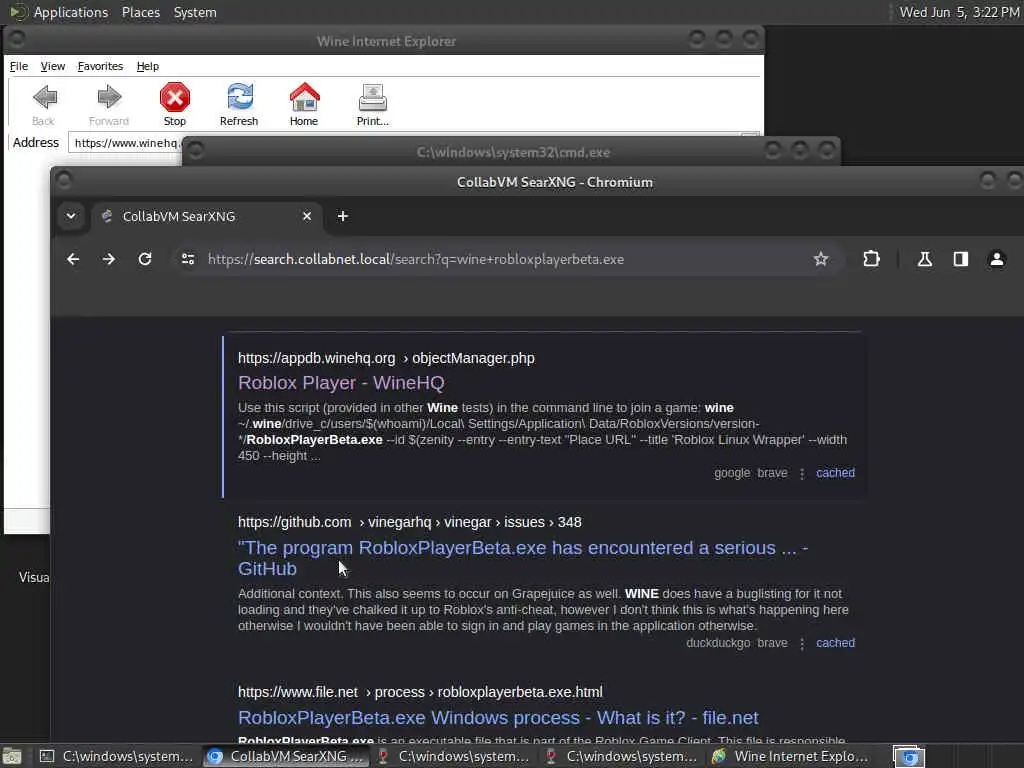
Task: Click Refresh icon in Wine Internet Explorer
Action: 240,97
